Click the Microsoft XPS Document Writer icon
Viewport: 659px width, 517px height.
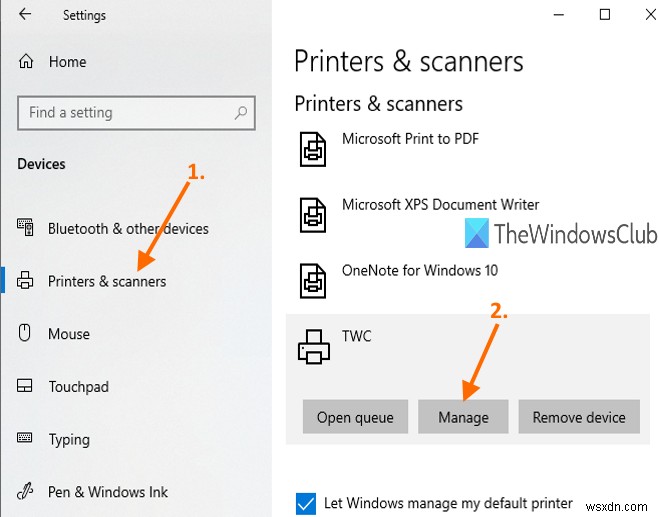[x=313, y=215]
